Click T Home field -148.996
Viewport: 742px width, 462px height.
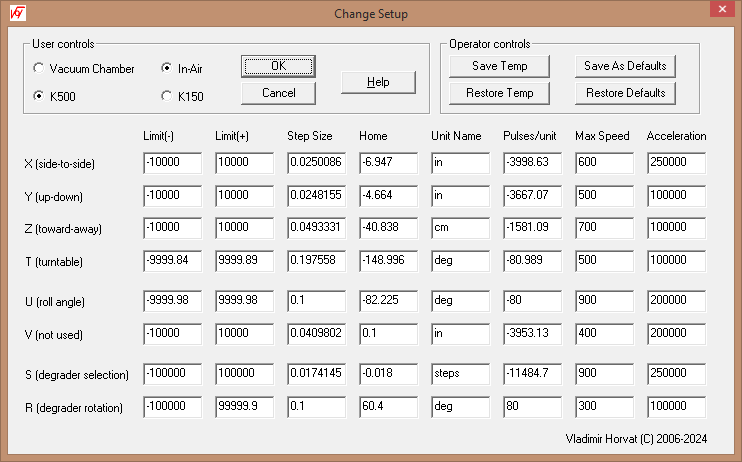point(389,261)
